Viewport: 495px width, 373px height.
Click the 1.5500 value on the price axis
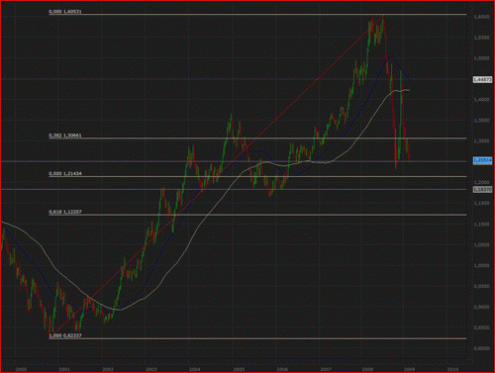(482, 37)
